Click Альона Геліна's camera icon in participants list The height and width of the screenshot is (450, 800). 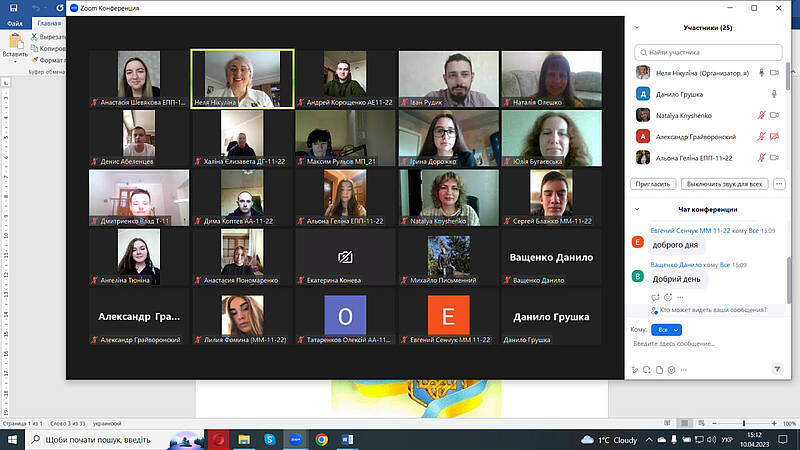click(x=774, y=158)
